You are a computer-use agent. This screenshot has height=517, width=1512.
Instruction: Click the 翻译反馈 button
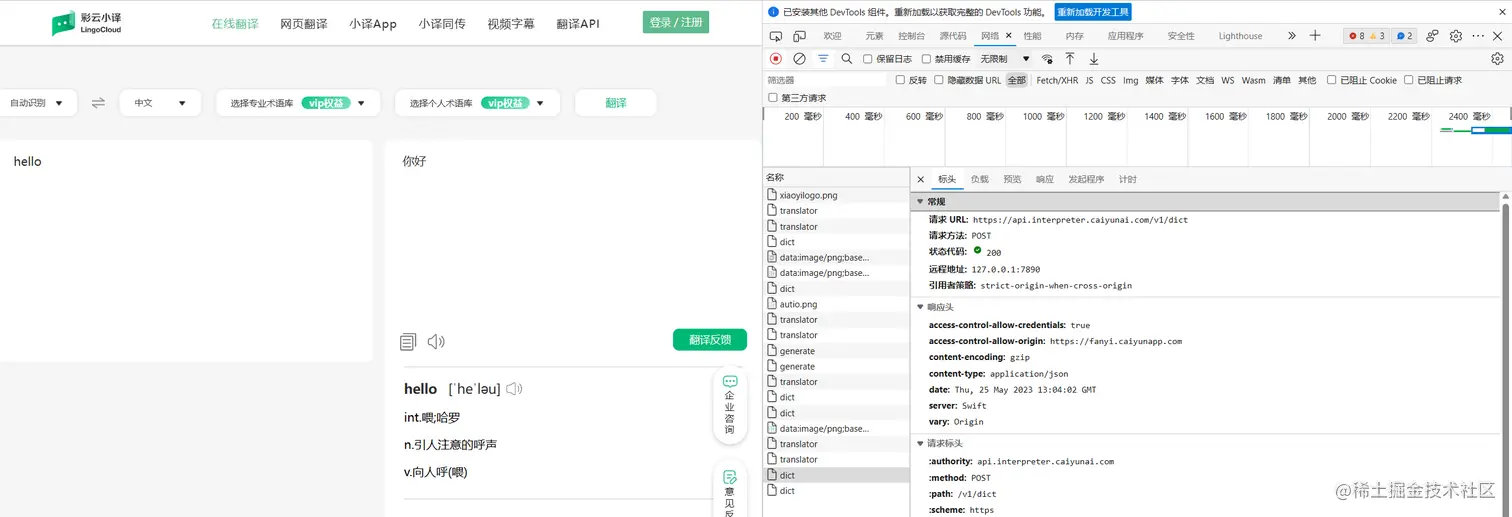710,340
